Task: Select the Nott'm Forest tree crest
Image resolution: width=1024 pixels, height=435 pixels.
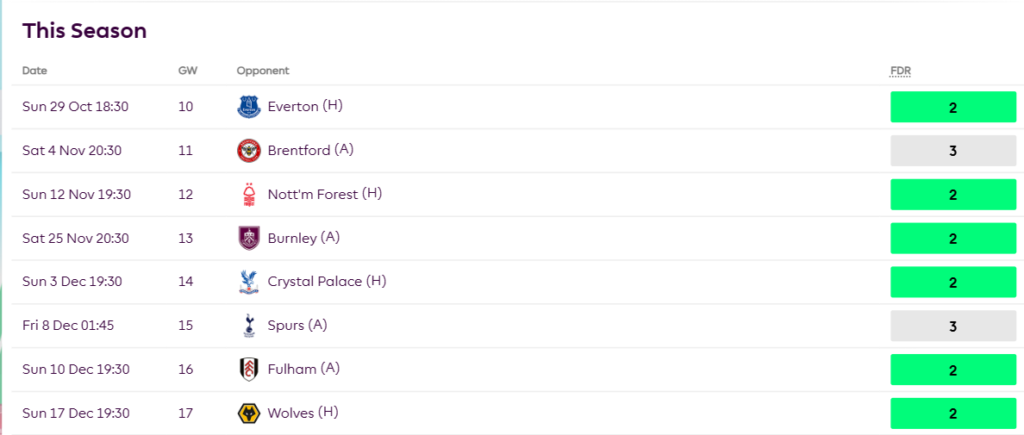Action: (249, 195)
